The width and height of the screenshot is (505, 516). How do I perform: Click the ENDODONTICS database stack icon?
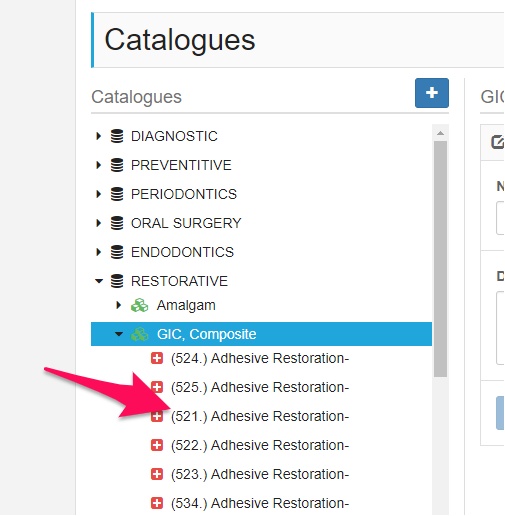pyautogui.click(x=117, y=252)
